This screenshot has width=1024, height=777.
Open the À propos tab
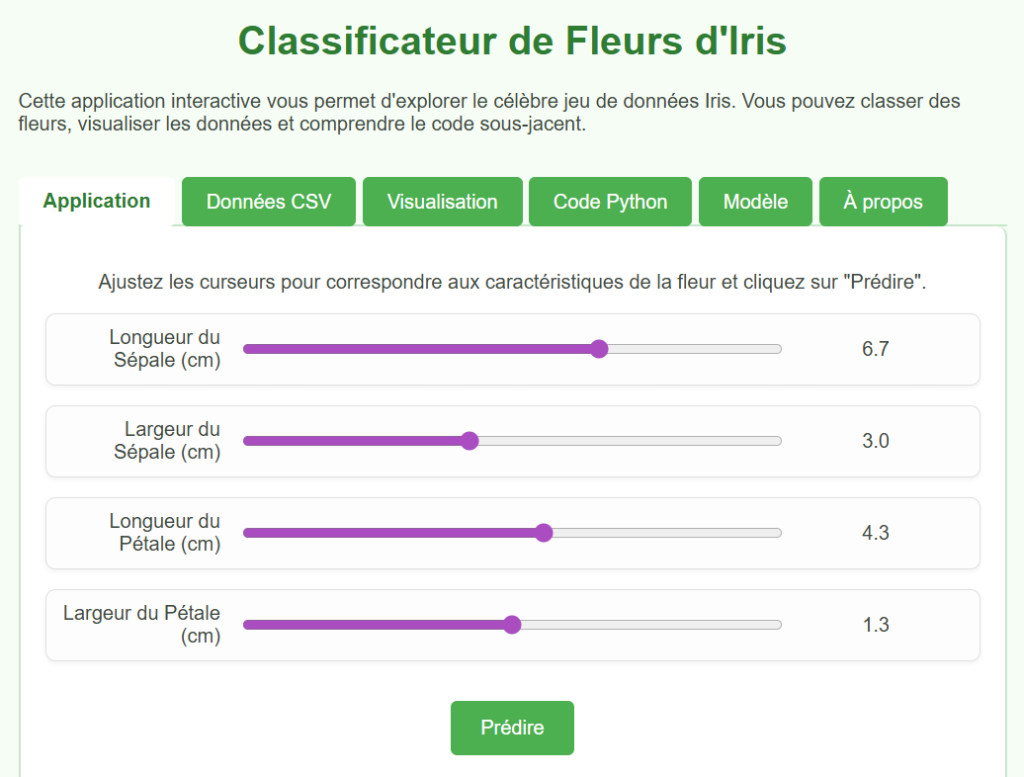click(x=883, y=201)
